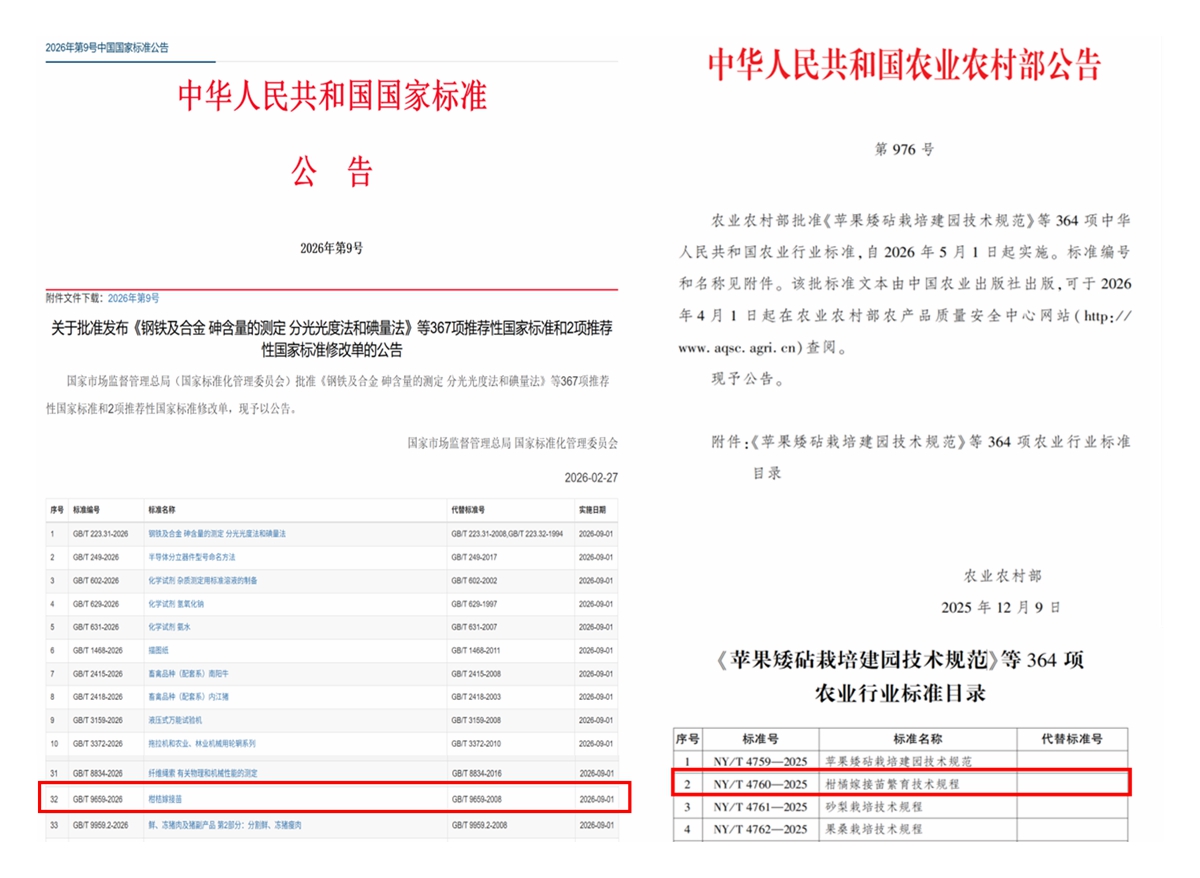1200x878 pixels.
Task: Open the 2026年第9号 attachment download link
Action: pos(133,298)
